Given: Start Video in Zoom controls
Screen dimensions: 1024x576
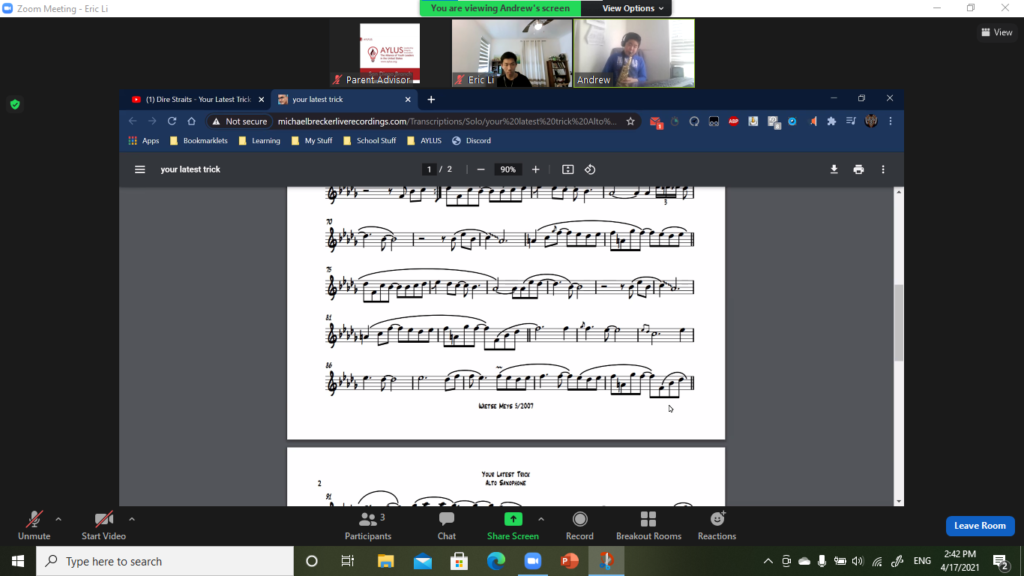Looking at the screenshot, I should (x=103, y=526).
